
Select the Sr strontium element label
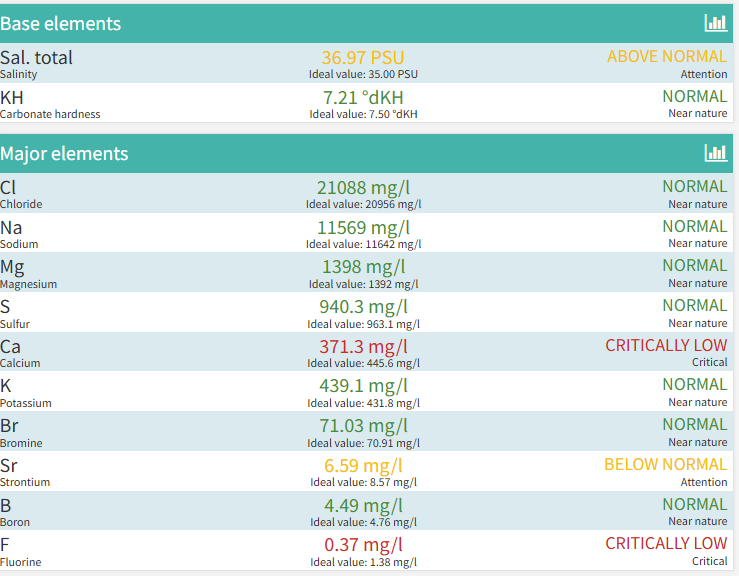[9, 466]
